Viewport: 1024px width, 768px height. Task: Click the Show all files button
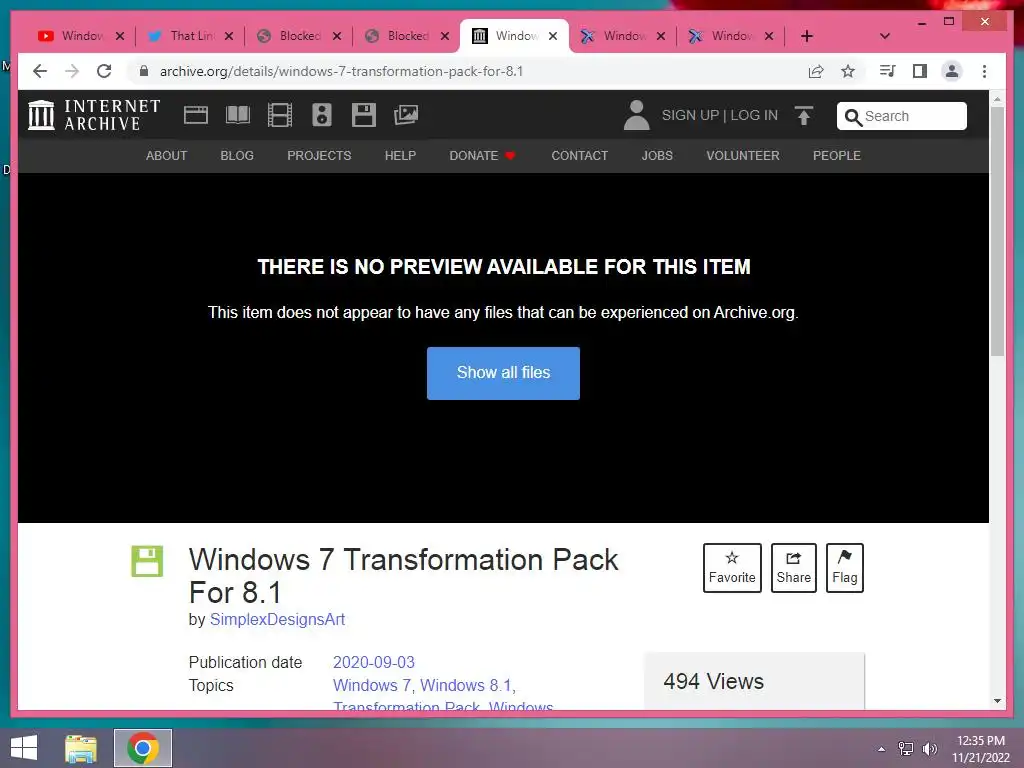503,373
